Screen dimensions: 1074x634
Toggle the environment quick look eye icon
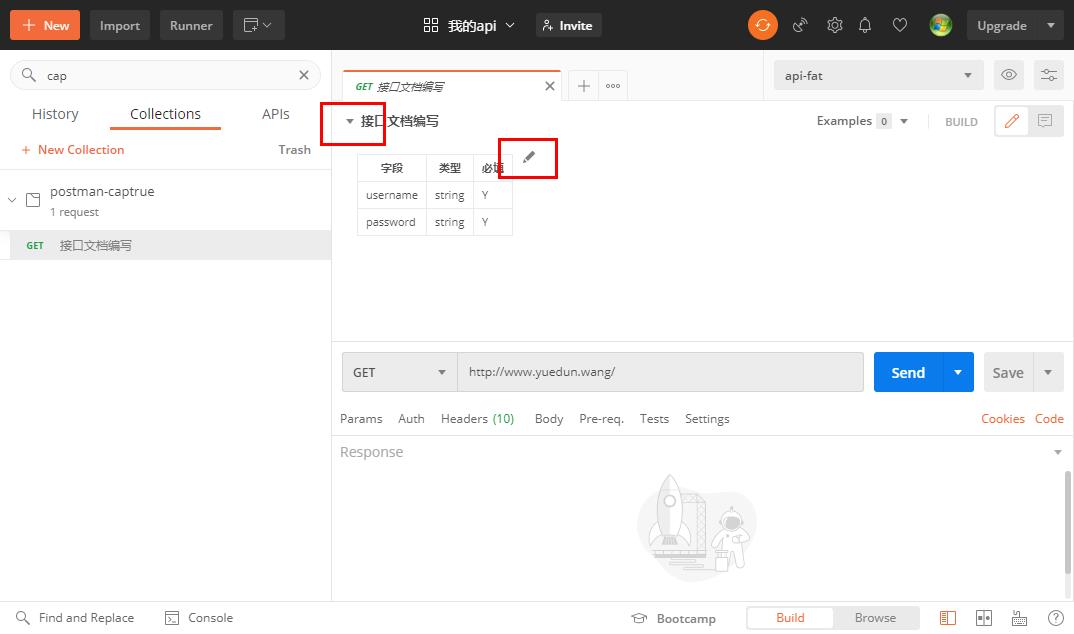click(x=1009, y=75)
